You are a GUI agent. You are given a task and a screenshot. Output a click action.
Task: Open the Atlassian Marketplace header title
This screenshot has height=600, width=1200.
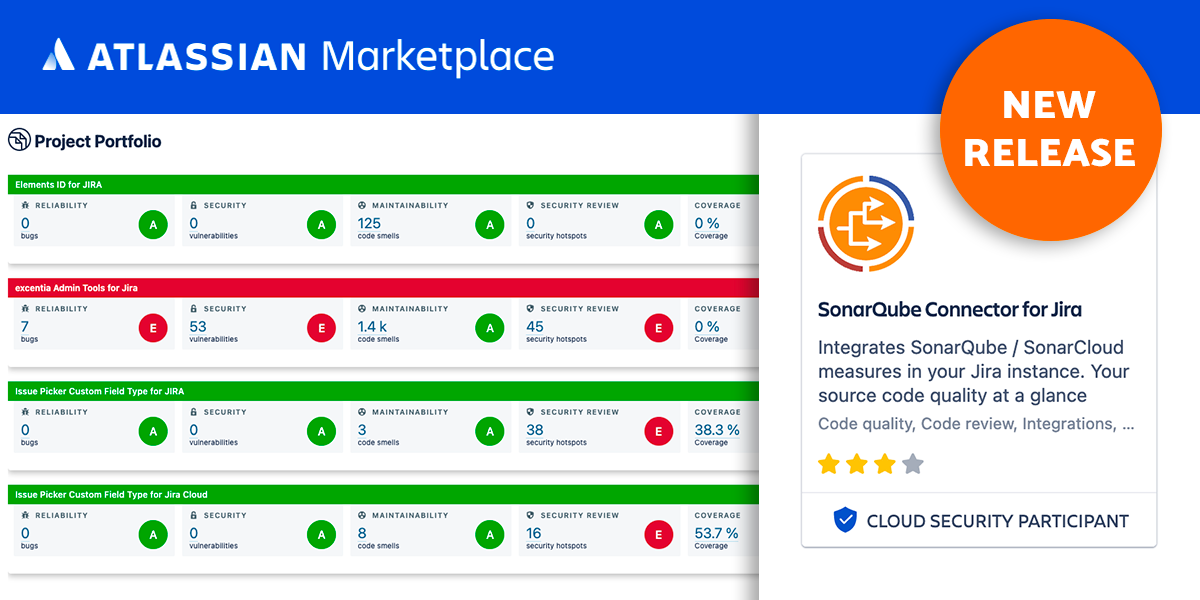pos(298,55)
